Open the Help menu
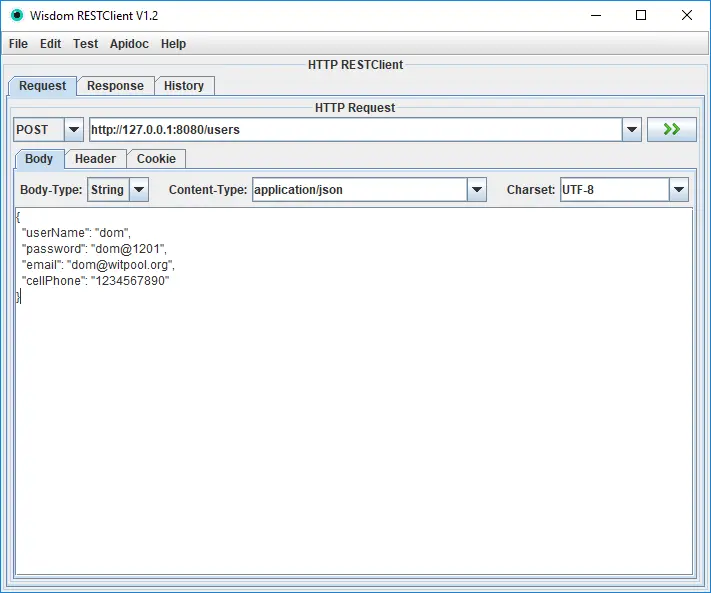 173,44
